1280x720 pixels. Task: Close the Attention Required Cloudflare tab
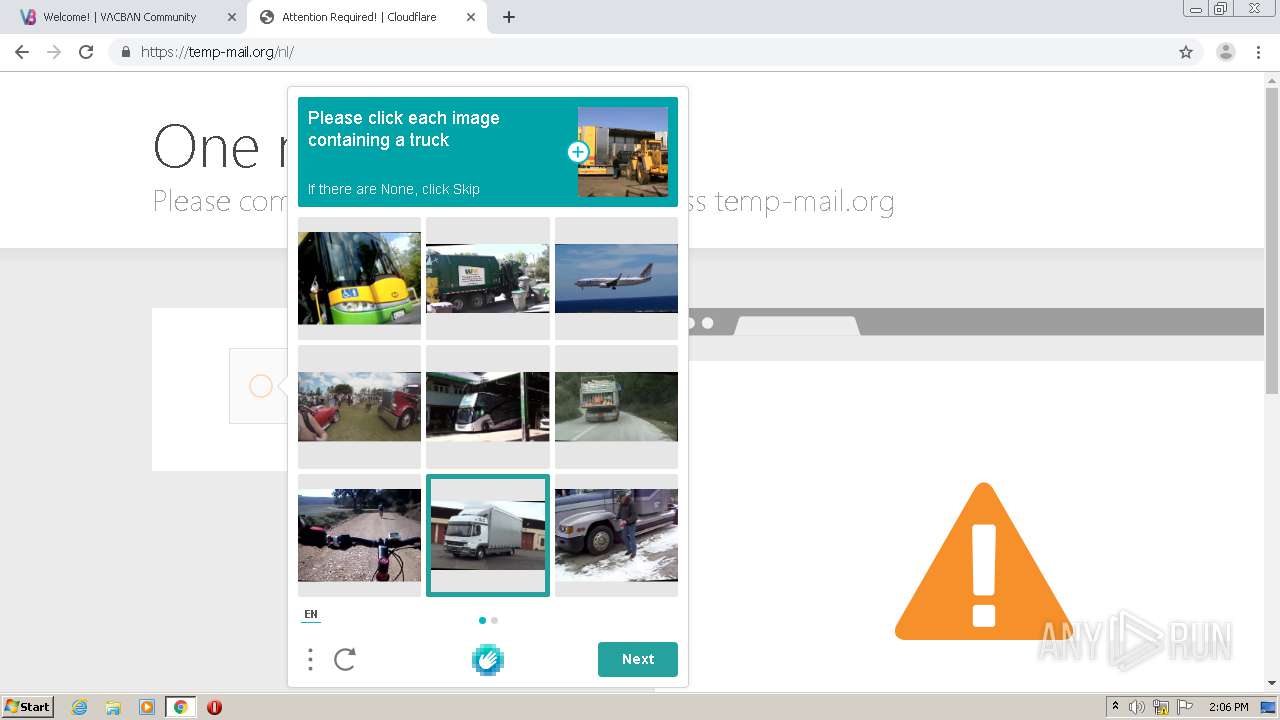click(471, 17)
